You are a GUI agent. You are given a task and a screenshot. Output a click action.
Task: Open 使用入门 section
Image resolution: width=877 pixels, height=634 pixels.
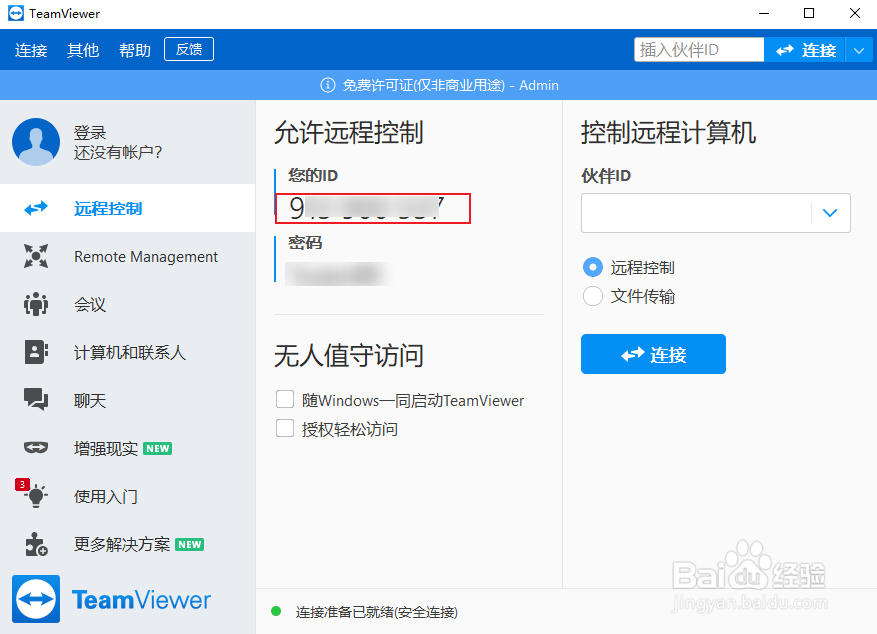click(128, 496)
